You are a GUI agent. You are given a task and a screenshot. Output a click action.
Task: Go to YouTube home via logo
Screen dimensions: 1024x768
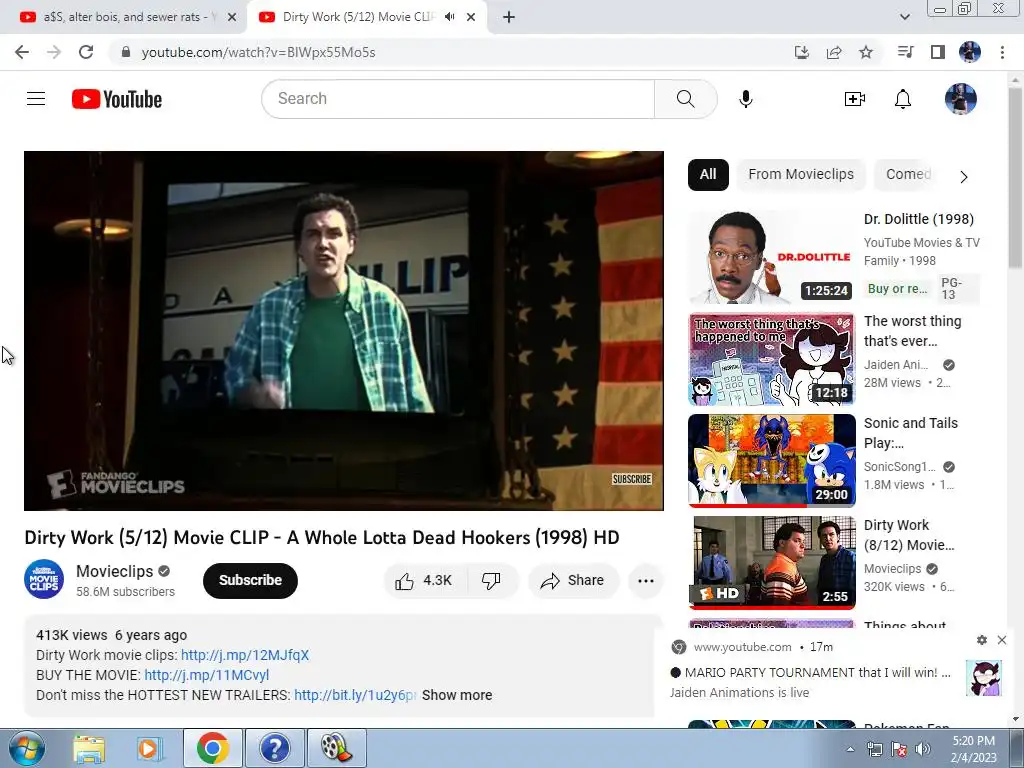click(117, 99)
